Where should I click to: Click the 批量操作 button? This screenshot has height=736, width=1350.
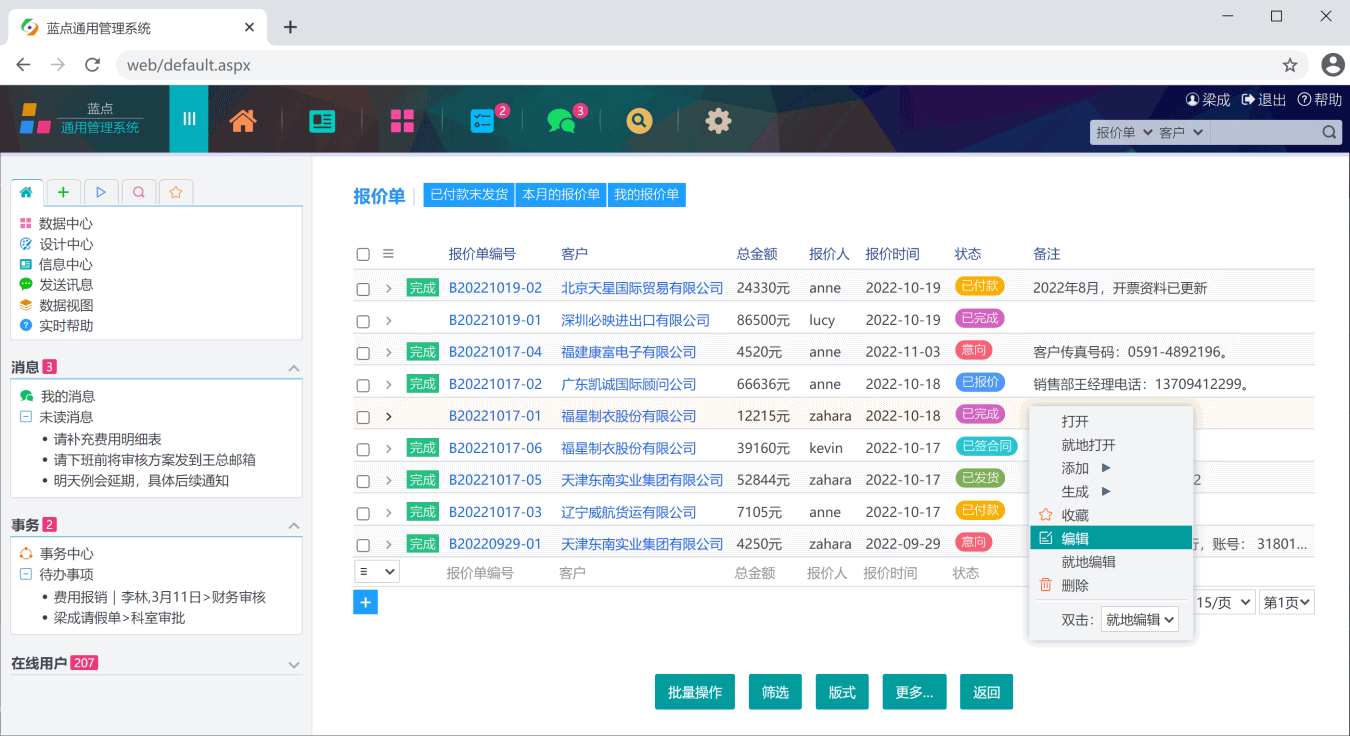click(x=695, y=692)
